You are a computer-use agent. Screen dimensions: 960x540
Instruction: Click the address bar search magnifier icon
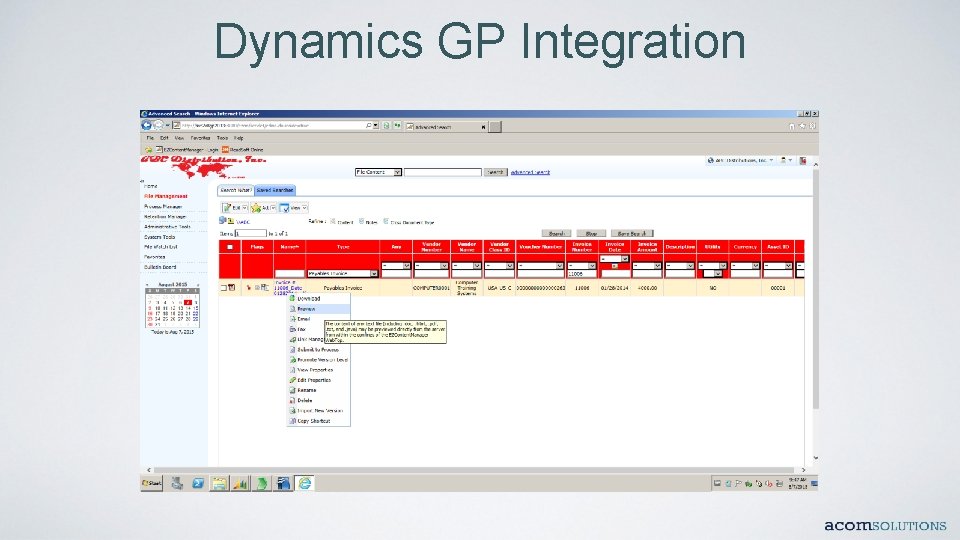click(x=369, y=126)
